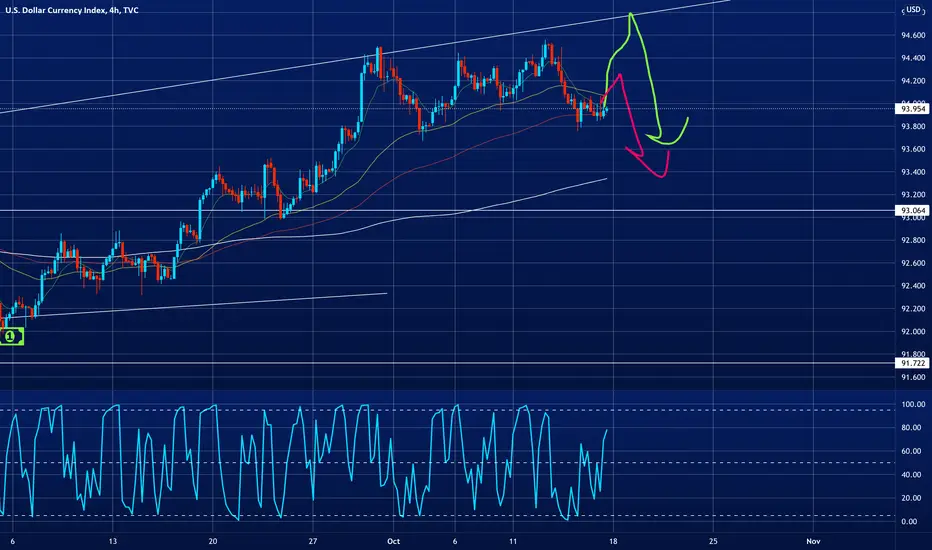Screen dimensions: 932x550
Task: Click the 92.000 price axis label
Action: pos(913,332)
